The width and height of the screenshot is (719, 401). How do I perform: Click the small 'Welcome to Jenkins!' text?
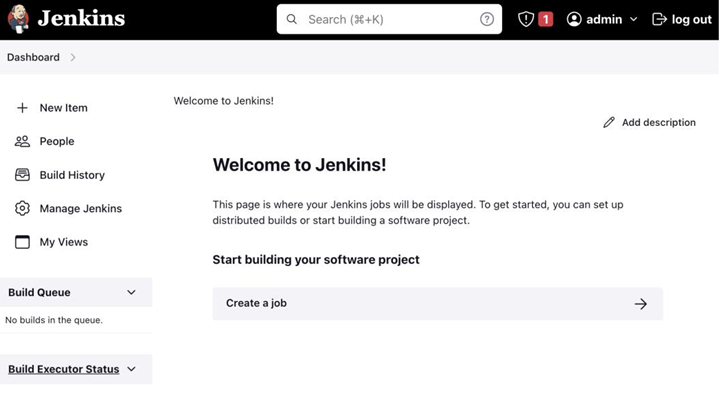(223, 101)
